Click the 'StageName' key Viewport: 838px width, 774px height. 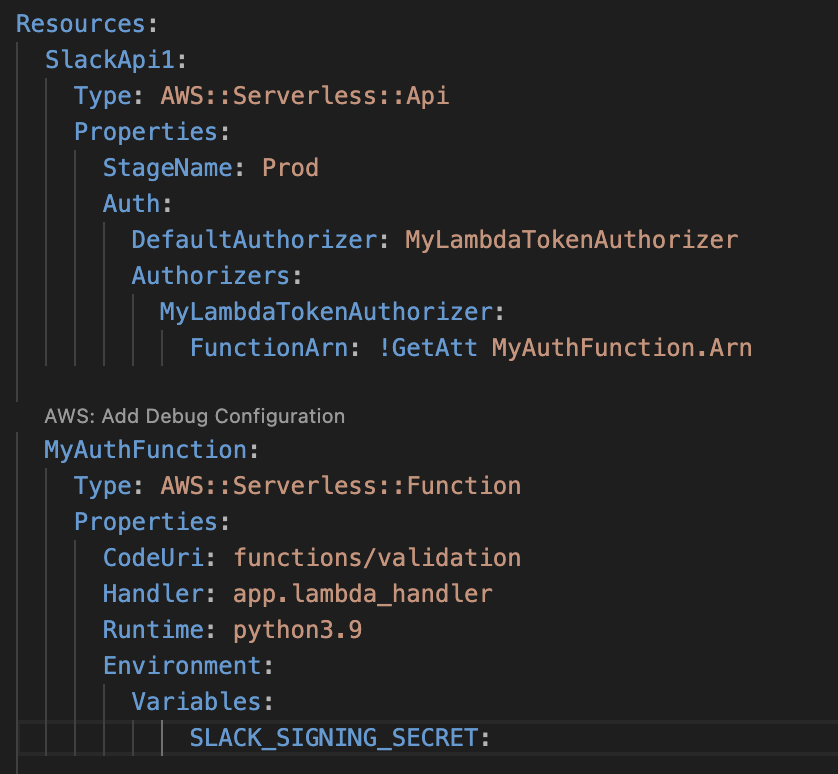[168, 168]
